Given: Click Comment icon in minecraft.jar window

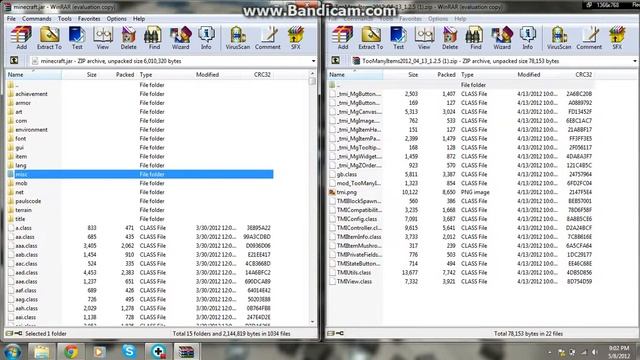Looking at the screenshot, I should tap(268, 38).
